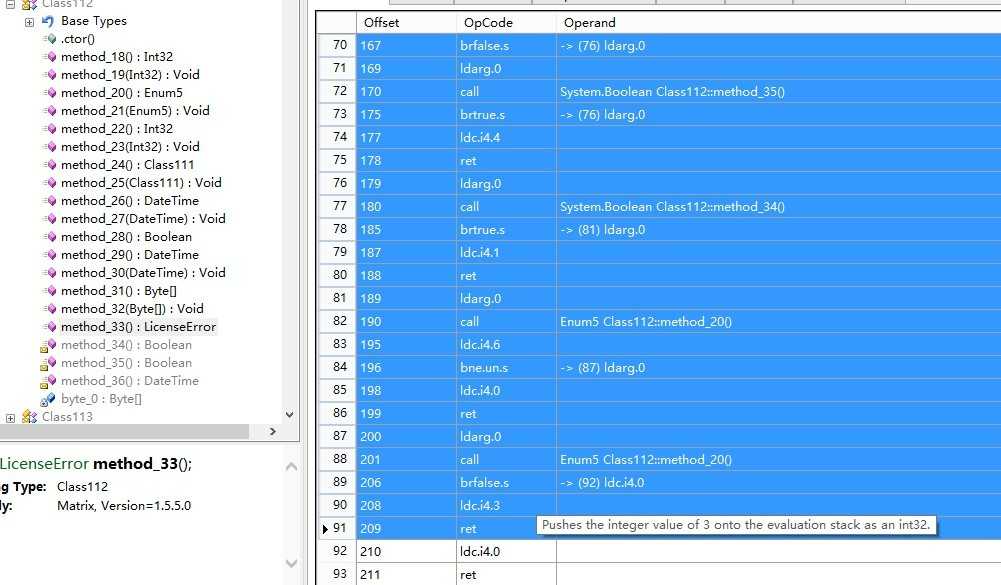
Task: Click the Matrix, Version=1.5.5.0 text
Action: (124, 506)
